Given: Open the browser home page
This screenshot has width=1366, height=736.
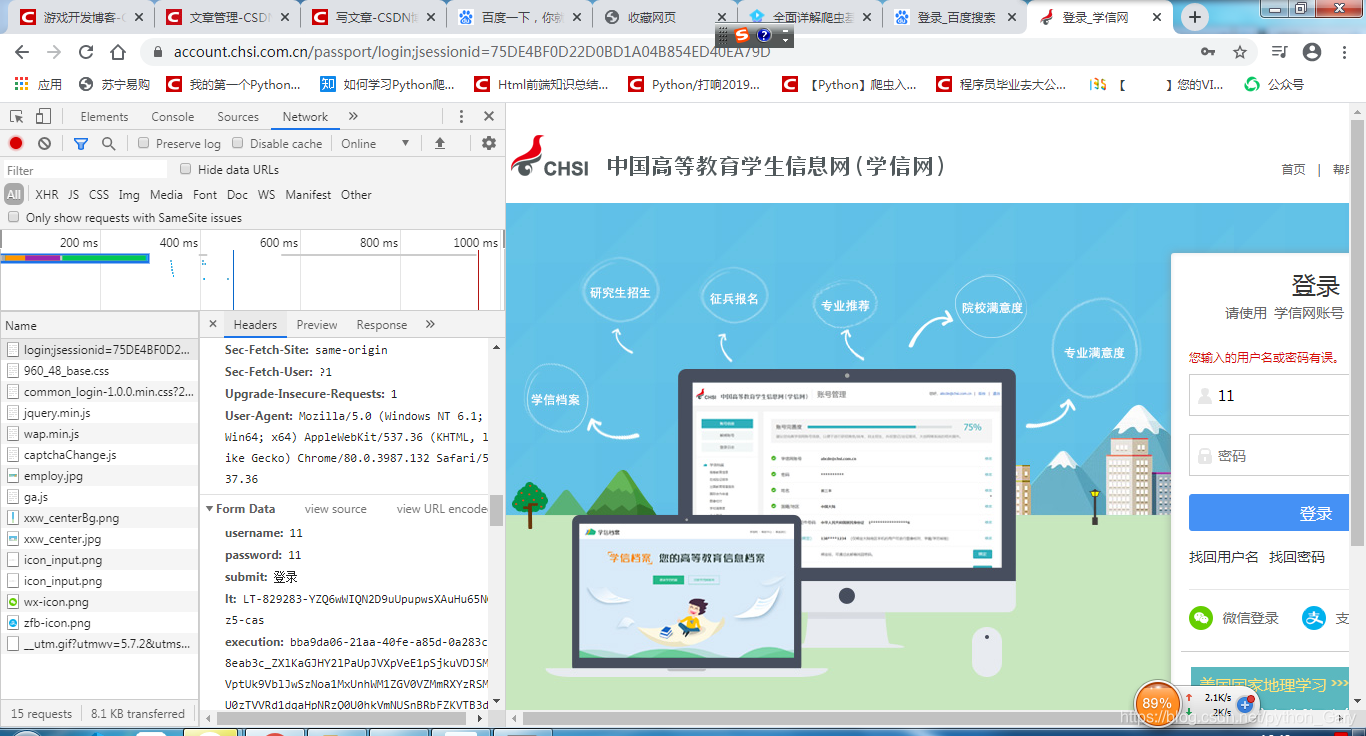Looking at the screenshot, I should 118,52.
